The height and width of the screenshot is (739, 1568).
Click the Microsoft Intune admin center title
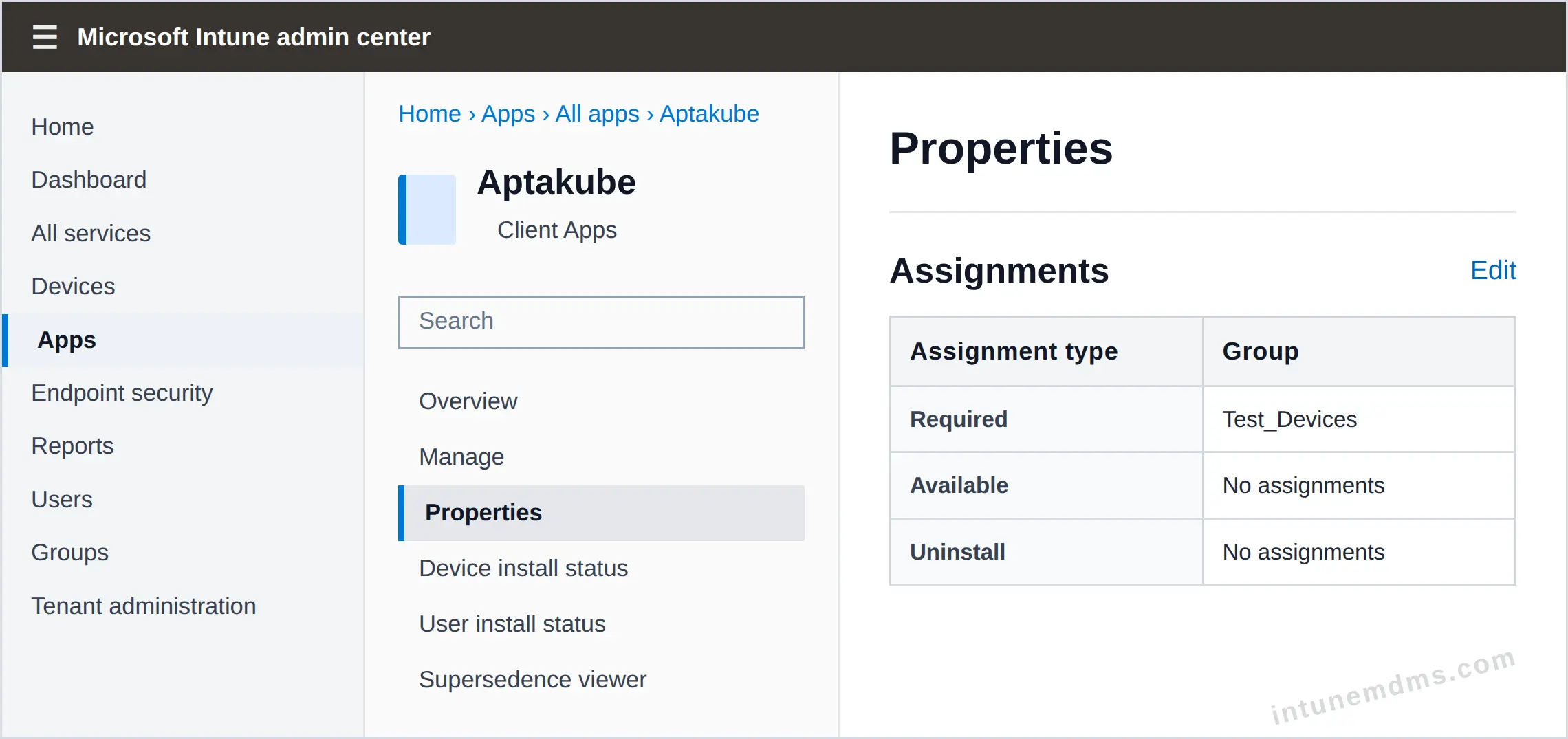254,36
